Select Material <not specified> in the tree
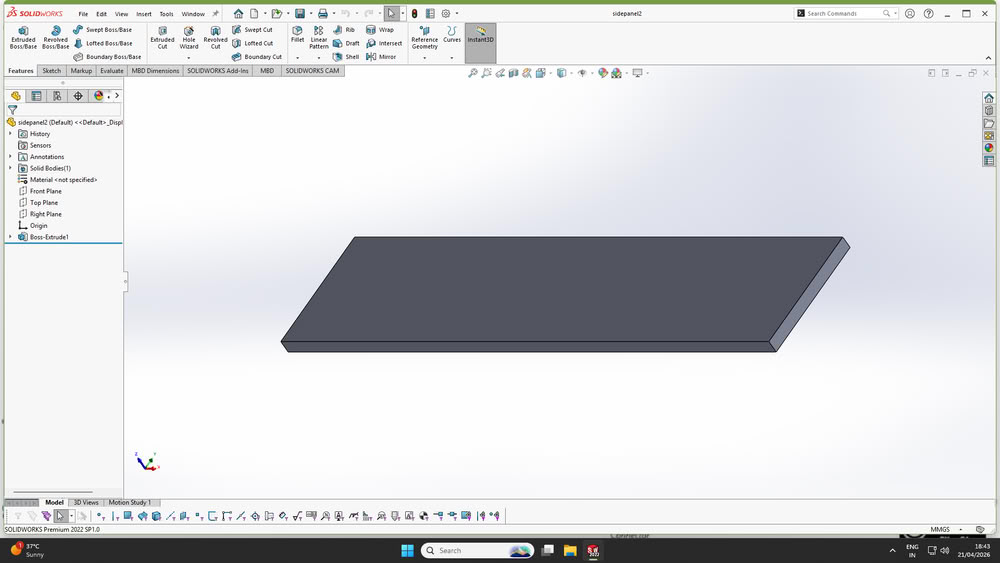Screen dimensions: 1000x563 (x=57, y=179)
